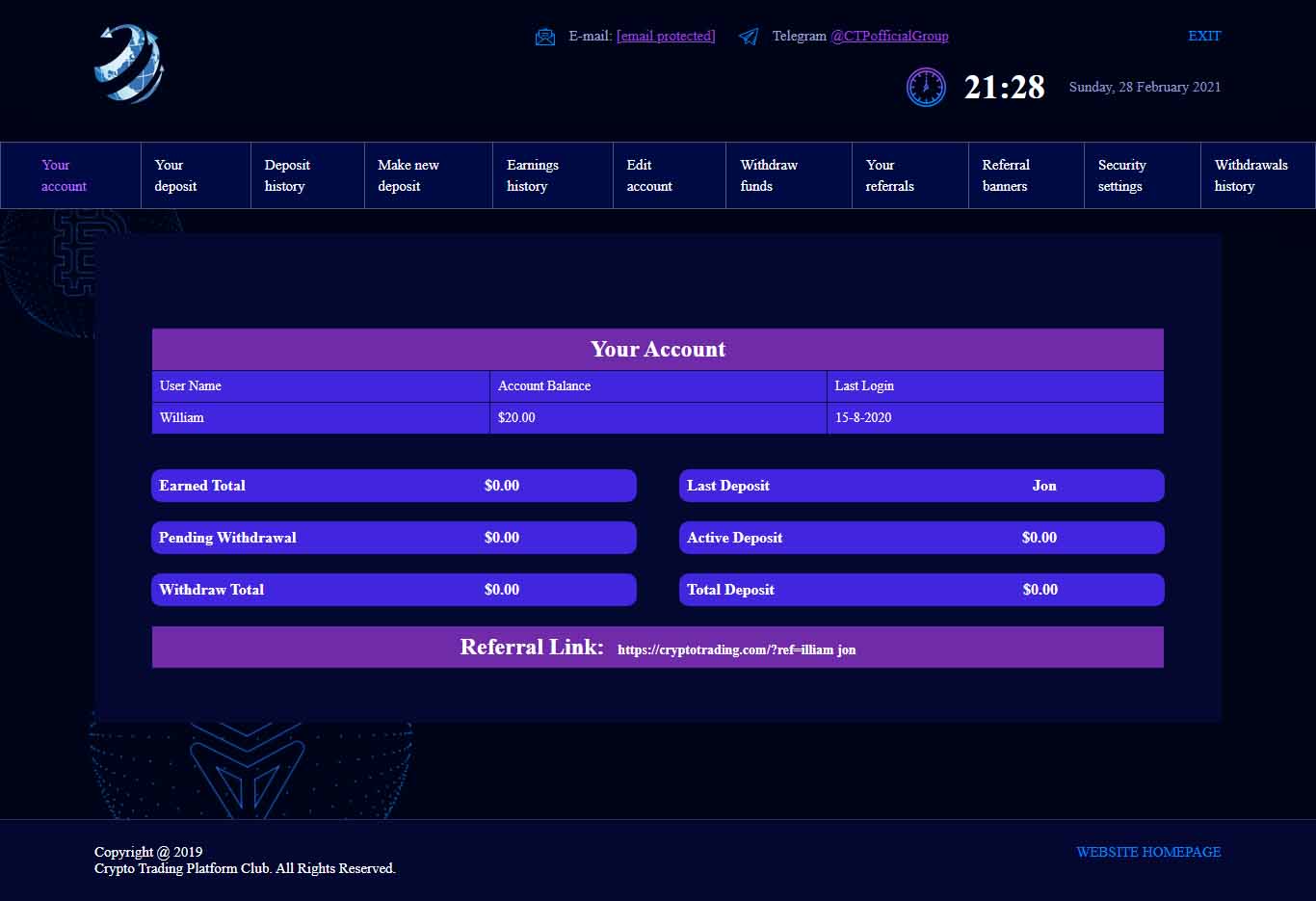Click the Account Balance column header
This screenshot has width=1316, height=901.
(544, 385)
